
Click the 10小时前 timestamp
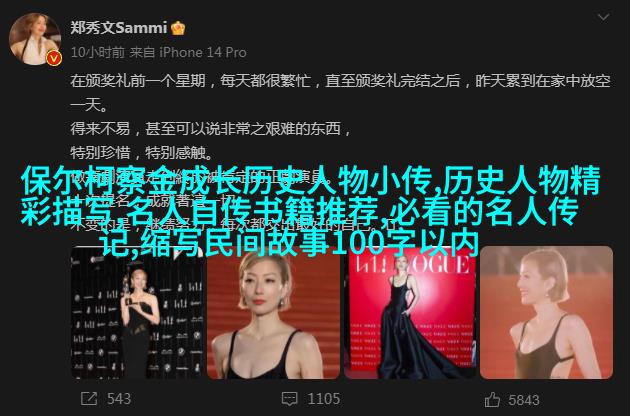98,52
